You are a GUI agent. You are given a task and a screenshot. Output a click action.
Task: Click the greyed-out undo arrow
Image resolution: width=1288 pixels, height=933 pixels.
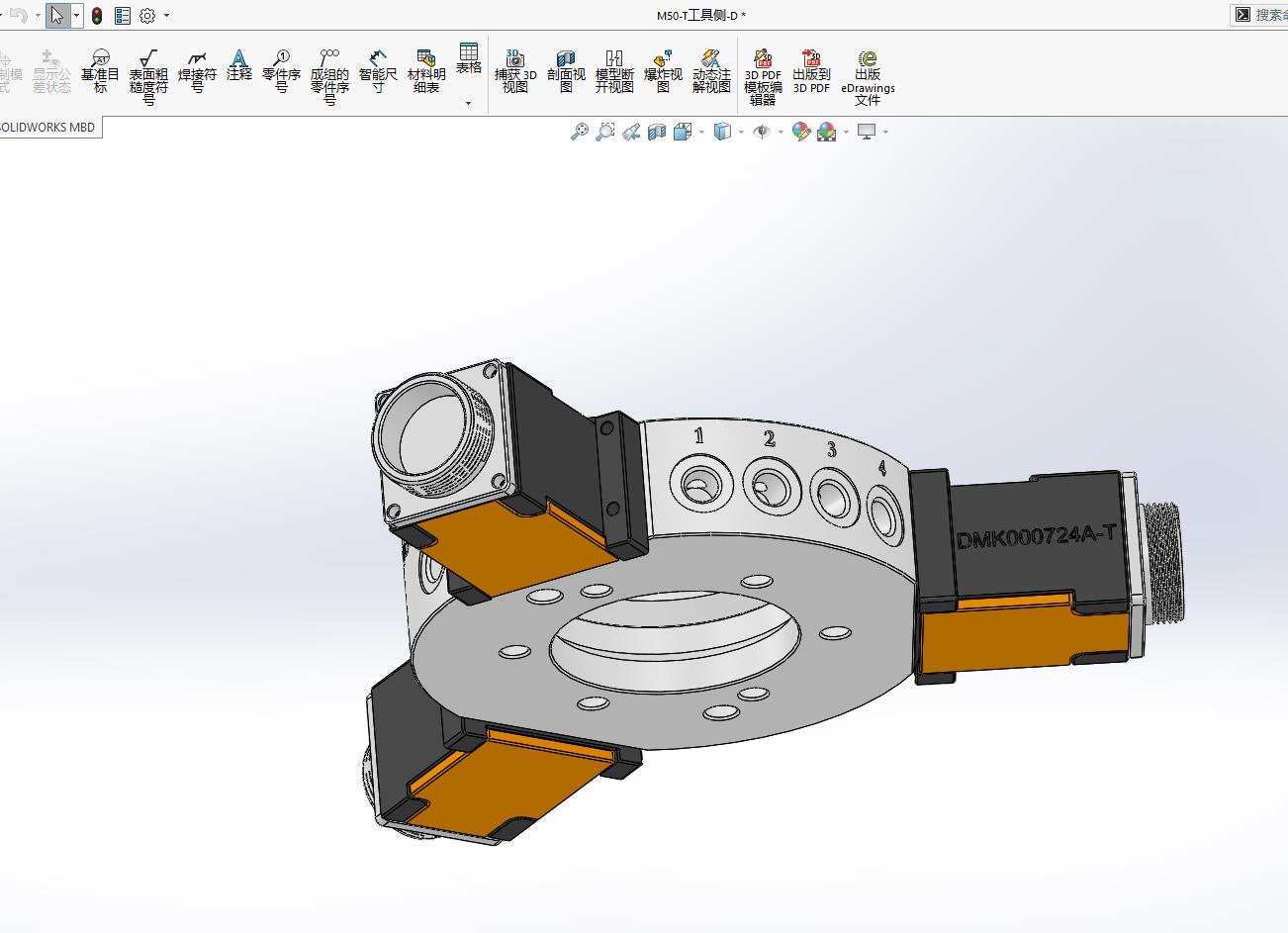pos(18,16)
